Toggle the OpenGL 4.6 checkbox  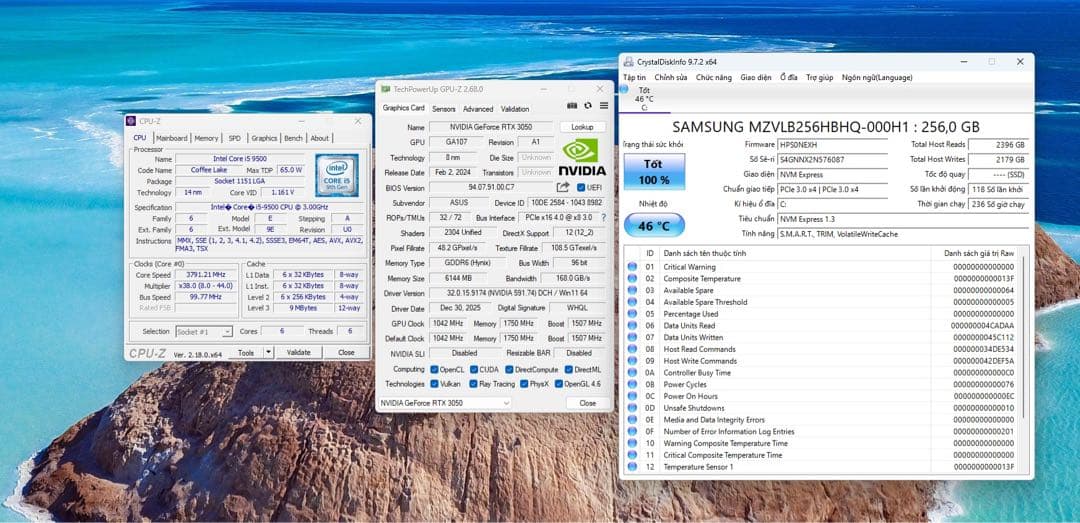[x=559, y=384]
